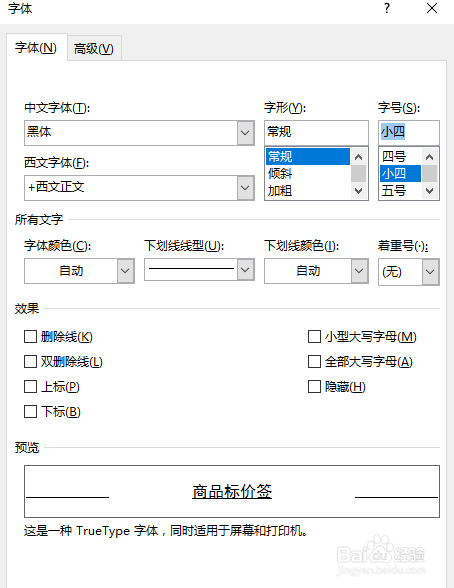Toggle the 上标 checkbox
The width and height of the screenshot is (454, 588).
click(x=30, y=387)
